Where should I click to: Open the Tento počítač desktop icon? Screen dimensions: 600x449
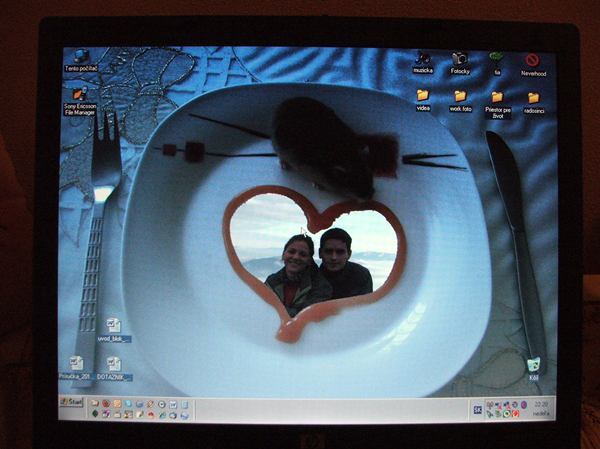click(80, 58)
